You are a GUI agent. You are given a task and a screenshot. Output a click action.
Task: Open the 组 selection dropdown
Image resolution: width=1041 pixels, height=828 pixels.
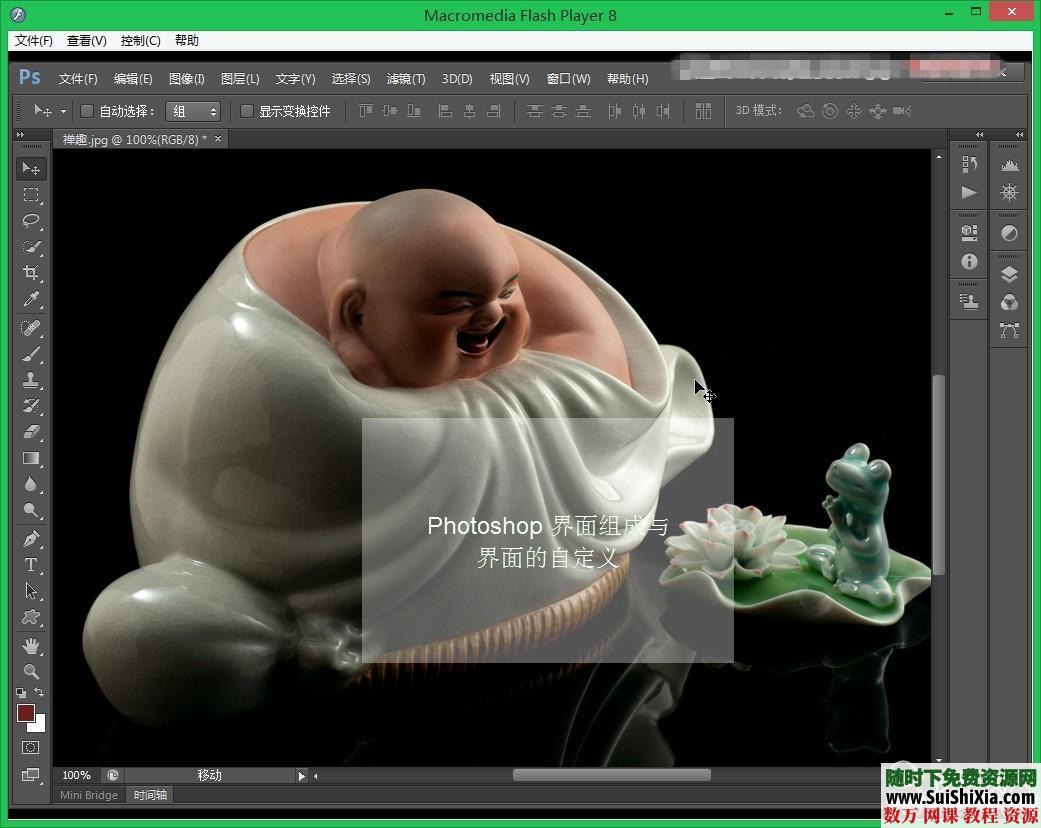pos(193,110)
